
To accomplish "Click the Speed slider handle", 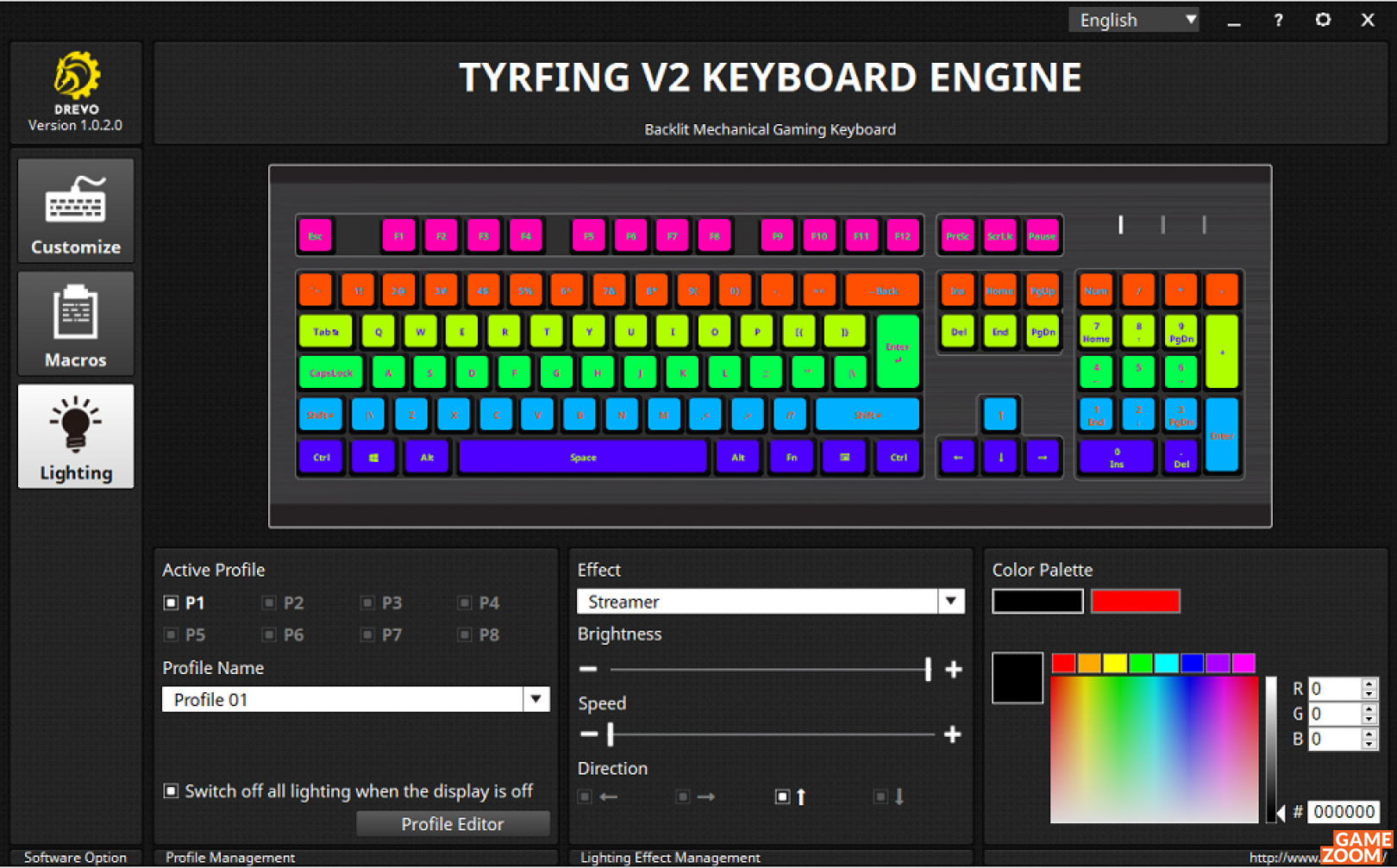I will coord(611,734).
